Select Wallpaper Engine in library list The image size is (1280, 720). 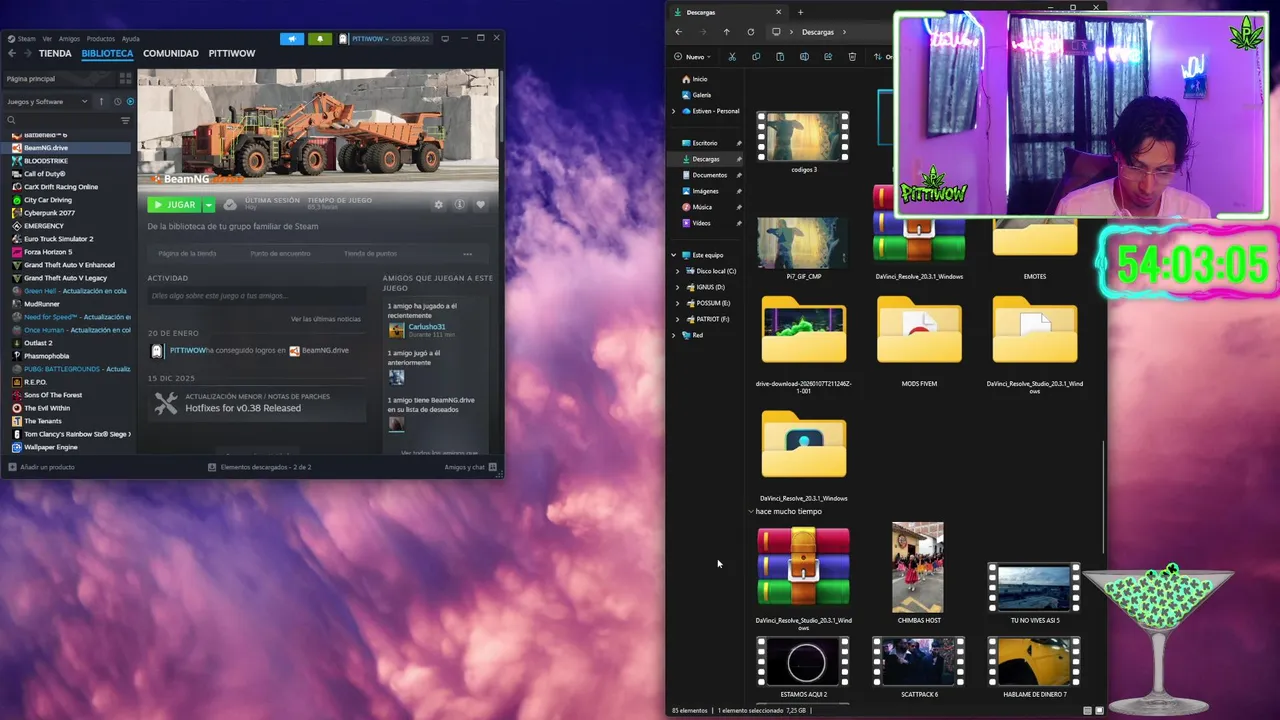[x=51, y=447]
